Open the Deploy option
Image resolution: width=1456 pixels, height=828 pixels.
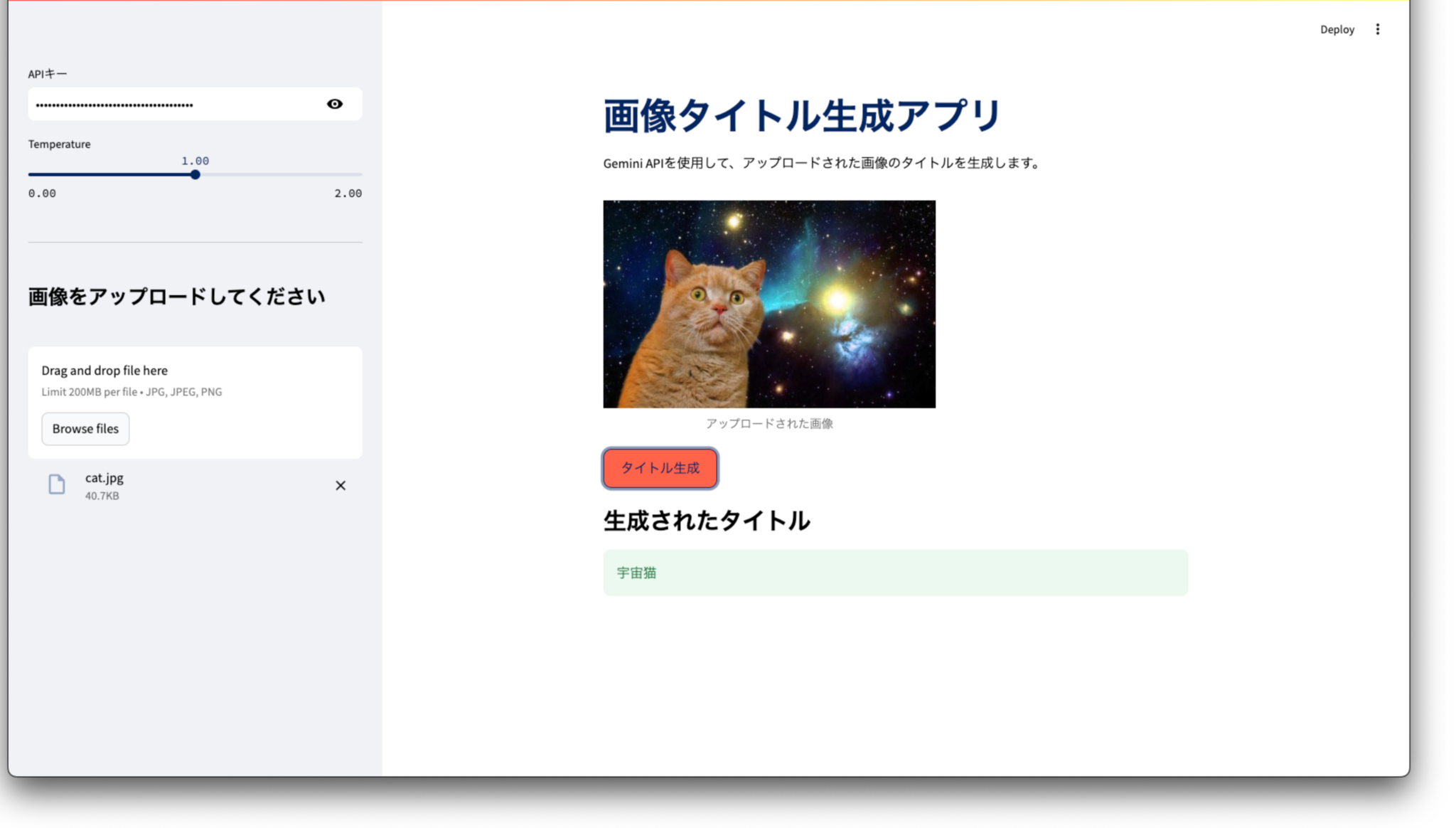1337,29
